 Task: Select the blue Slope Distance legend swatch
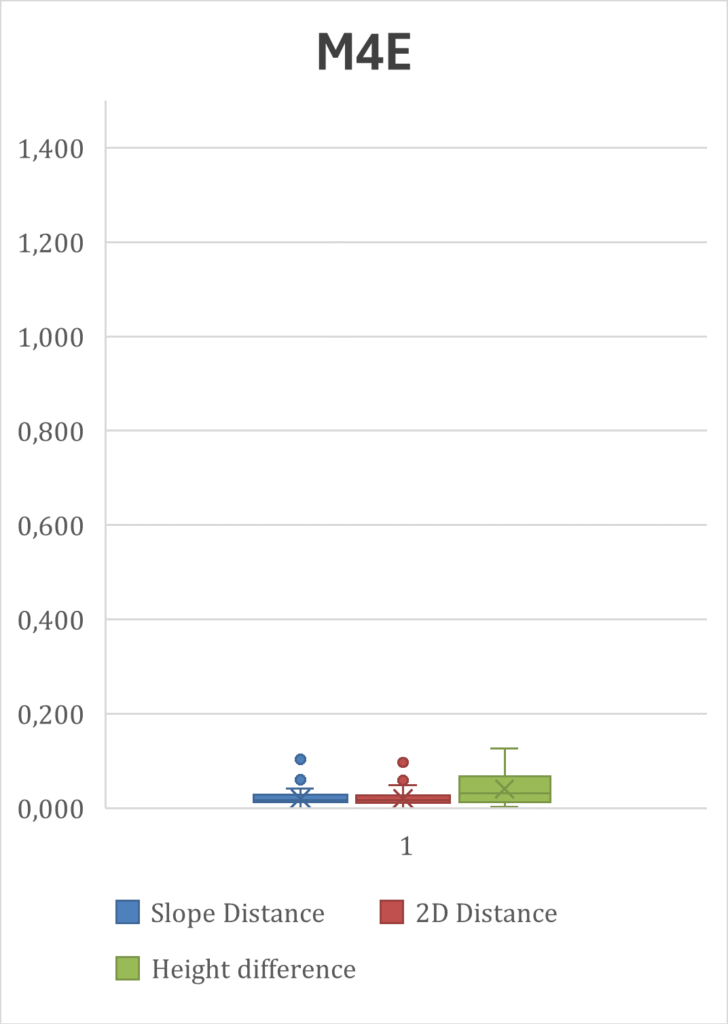click(126, 912)
